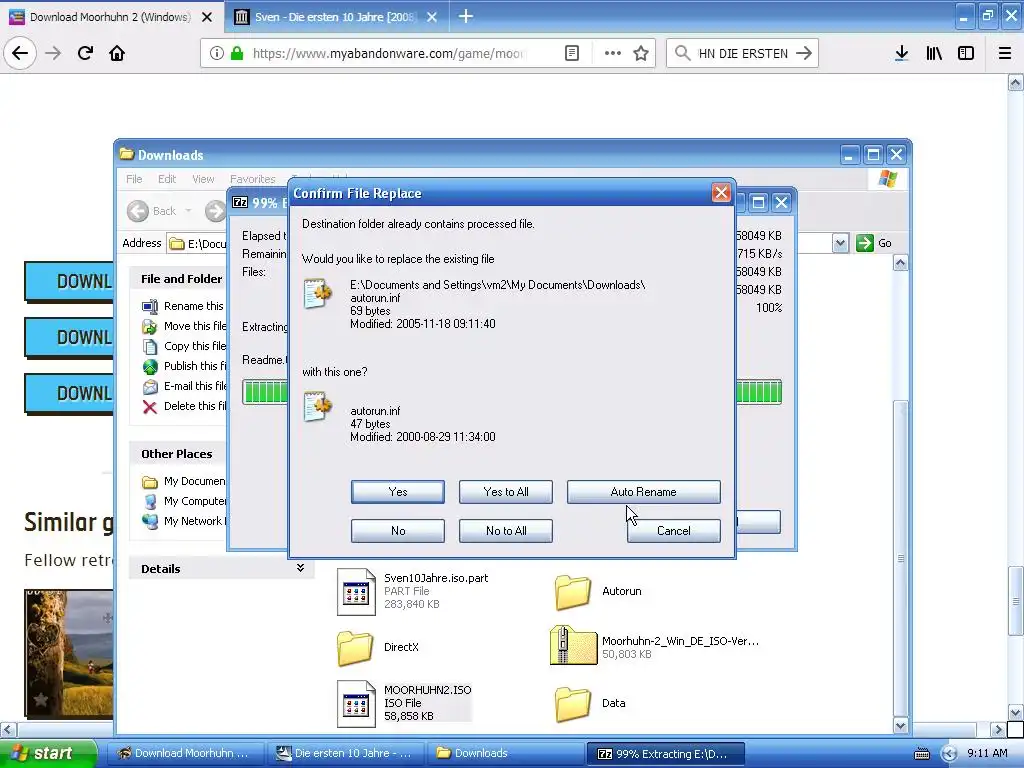Click Copy this file task
This screenshot has width=1024, height=768.
(185, 346)
